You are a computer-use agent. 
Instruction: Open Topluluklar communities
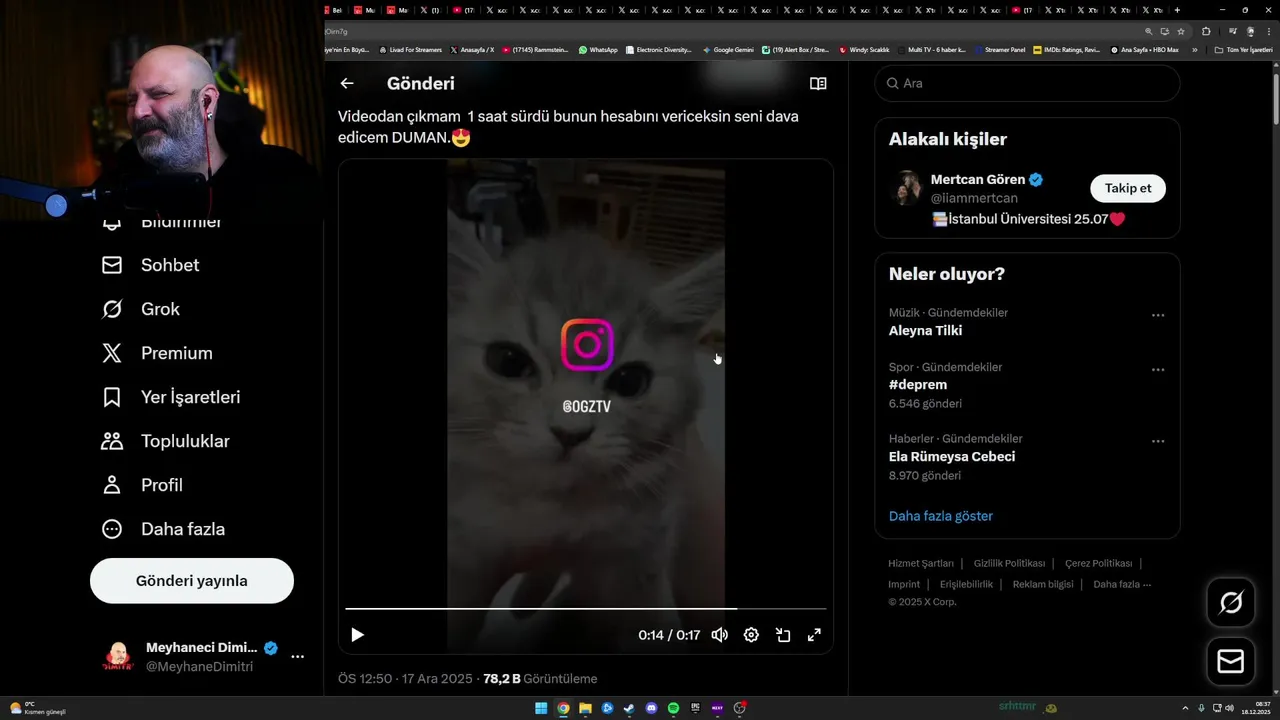tap(165, 441)
